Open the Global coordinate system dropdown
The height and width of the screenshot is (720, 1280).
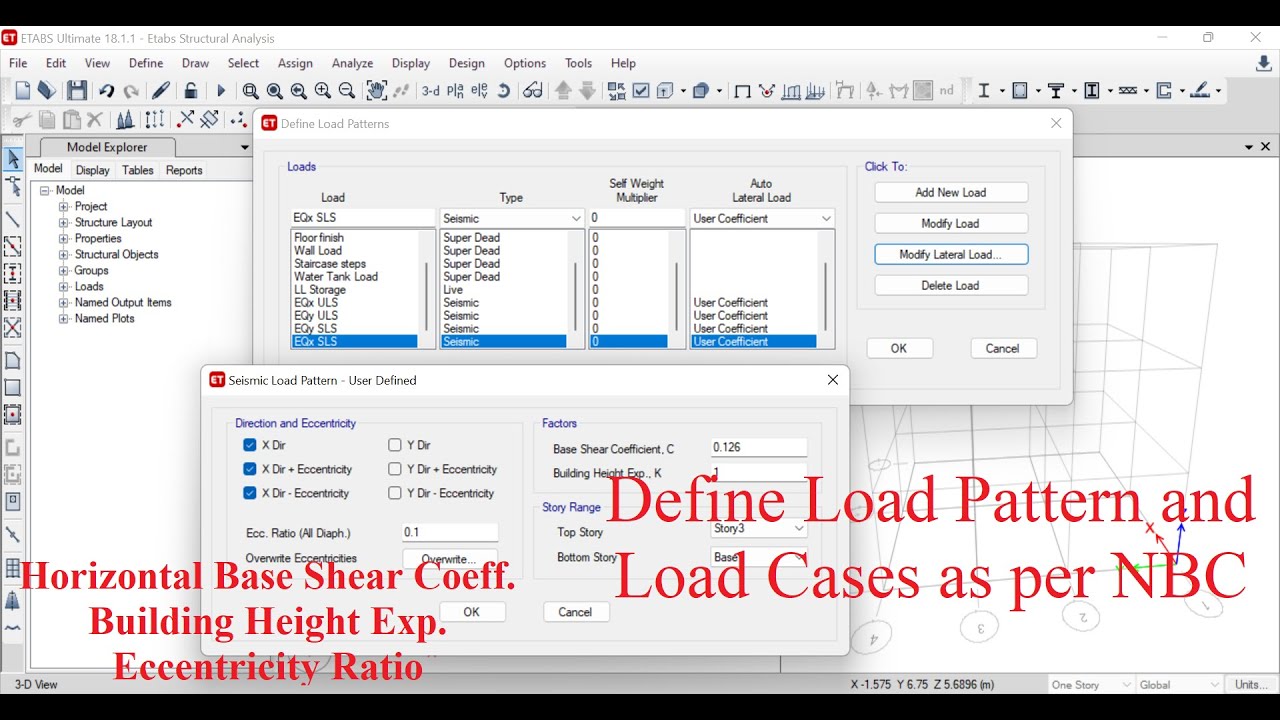pos(1180,685)
